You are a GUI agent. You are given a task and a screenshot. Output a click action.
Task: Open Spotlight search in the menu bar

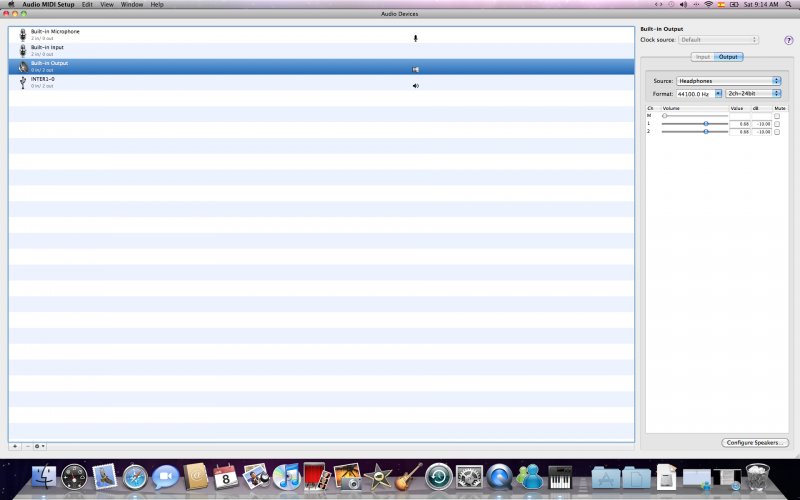tap(788, 5)
